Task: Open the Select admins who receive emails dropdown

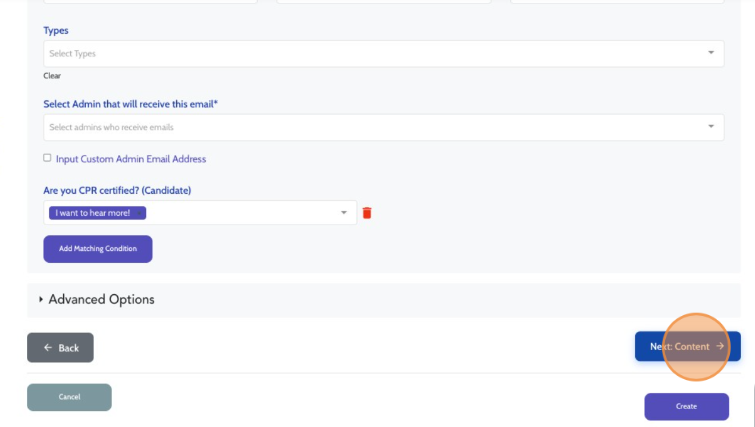Action: pos(384,128)
